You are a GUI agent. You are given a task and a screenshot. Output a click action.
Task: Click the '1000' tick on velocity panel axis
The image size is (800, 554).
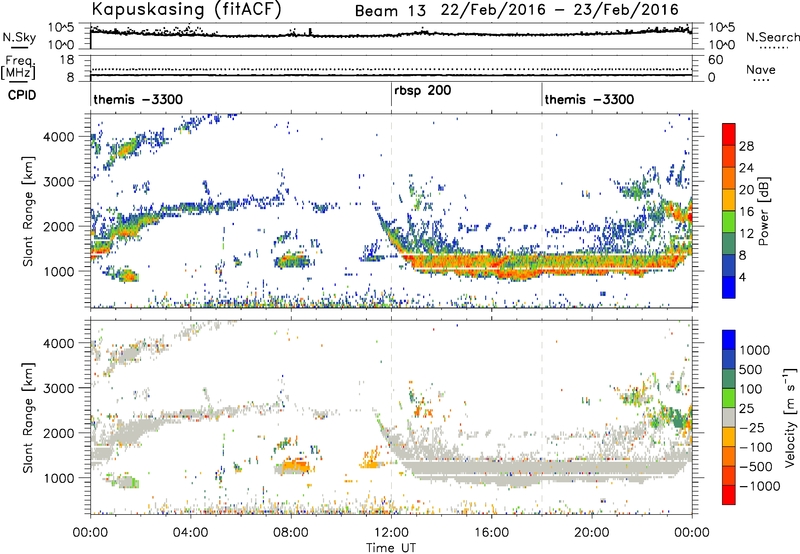click(x=59, y=478)
